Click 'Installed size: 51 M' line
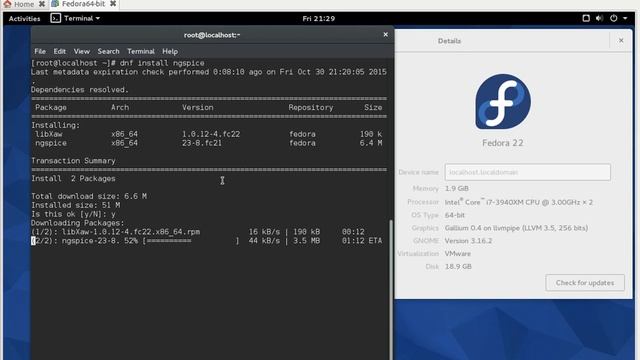 (x=76, y=205)
